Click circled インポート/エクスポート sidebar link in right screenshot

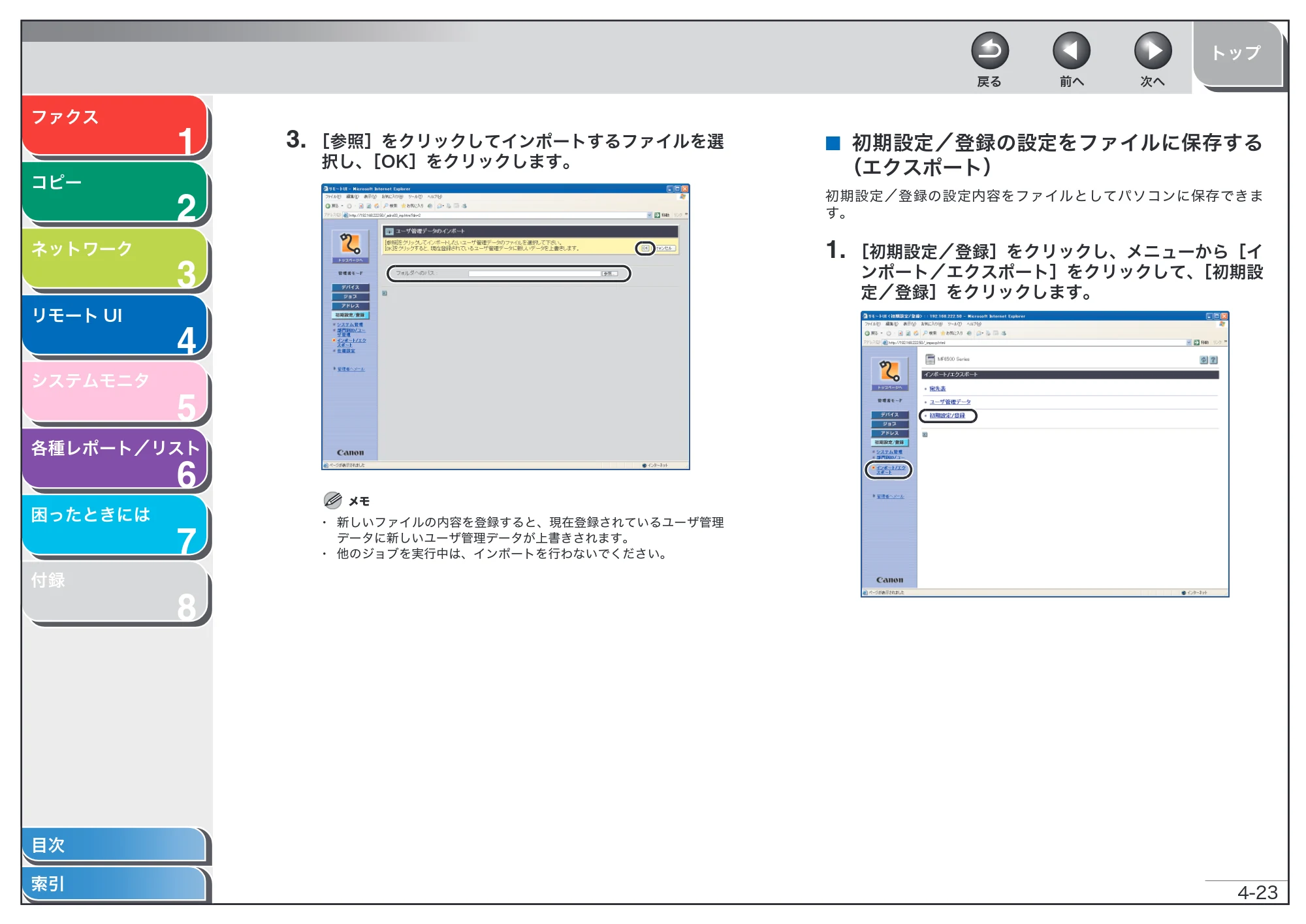click(x=891, y=470)
